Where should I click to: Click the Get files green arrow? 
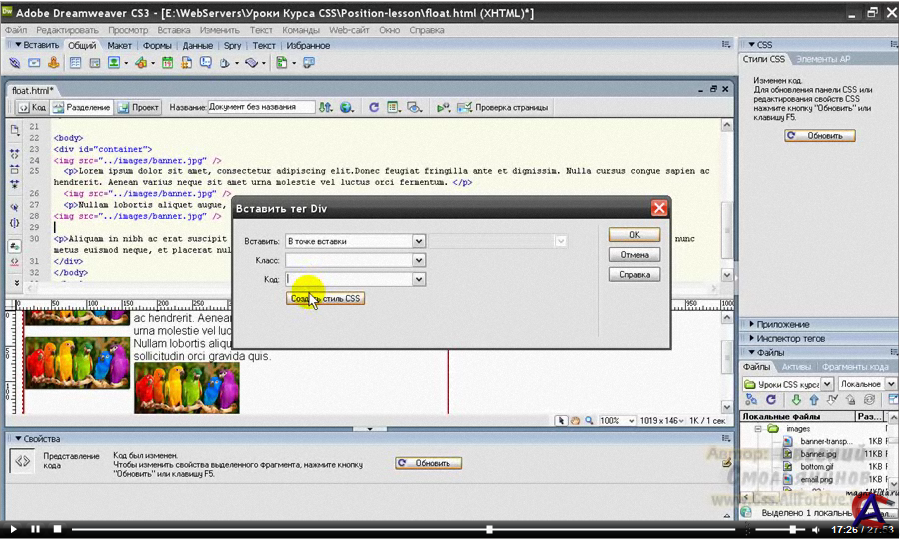(x=797, y=401)
